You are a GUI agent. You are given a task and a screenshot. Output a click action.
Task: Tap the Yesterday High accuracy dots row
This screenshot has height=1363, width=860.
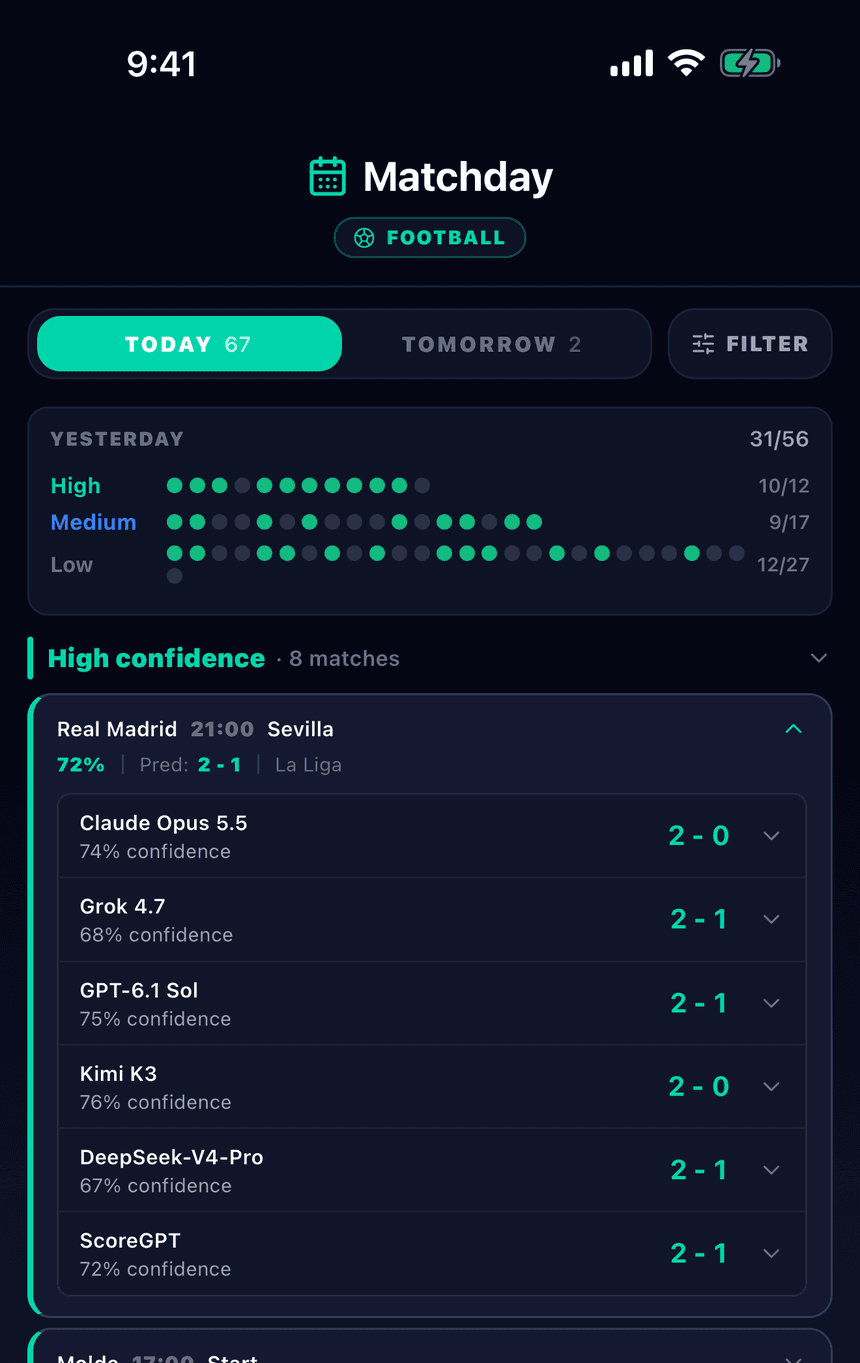(298, 486)
